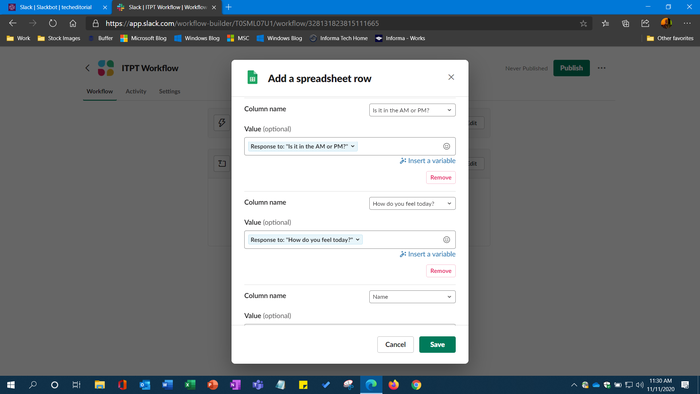Image resolution: width=700 pixels, height=394 pixels.
Task: Go back from ITPT Workflow
Action: [88, 68]
